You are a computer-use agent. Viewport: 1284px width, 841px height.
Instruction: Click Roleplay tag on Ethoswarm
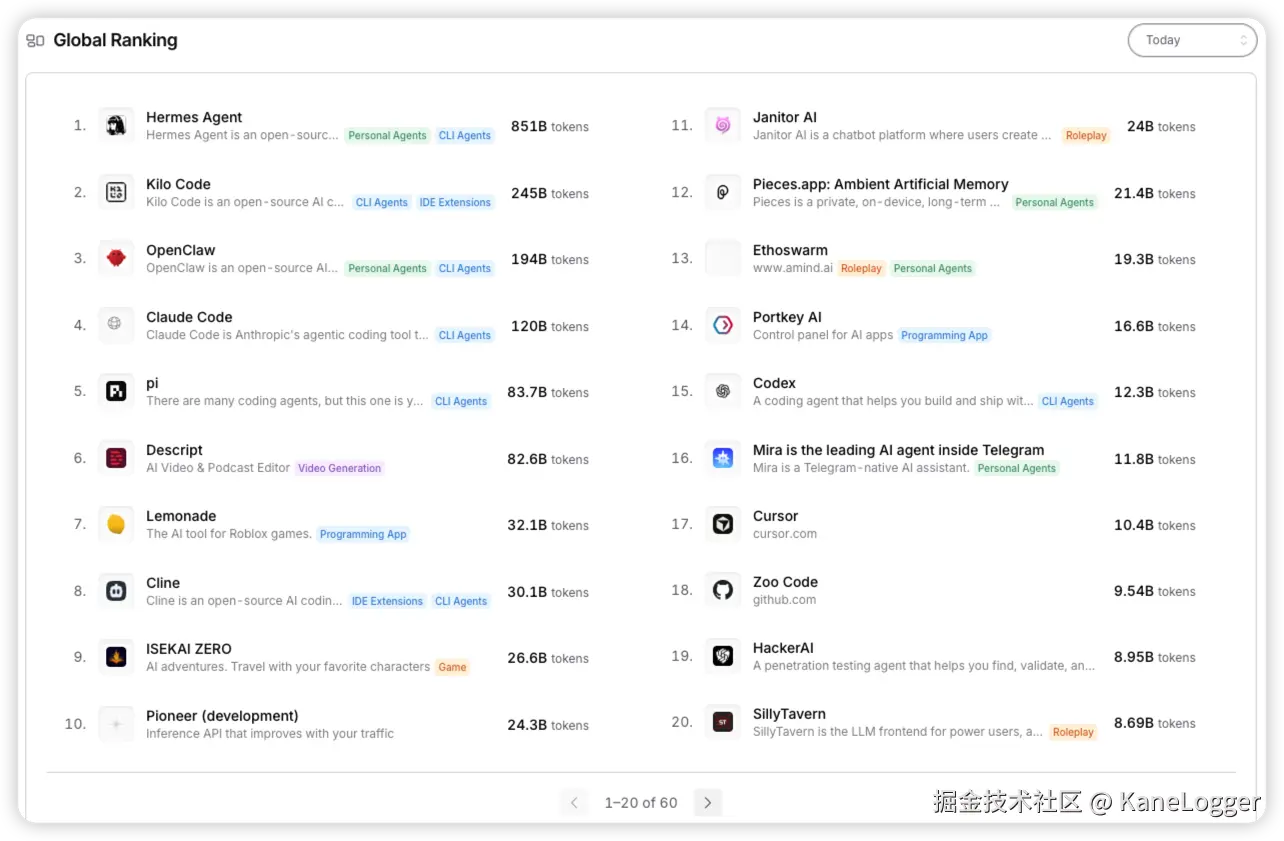point(861,268)
